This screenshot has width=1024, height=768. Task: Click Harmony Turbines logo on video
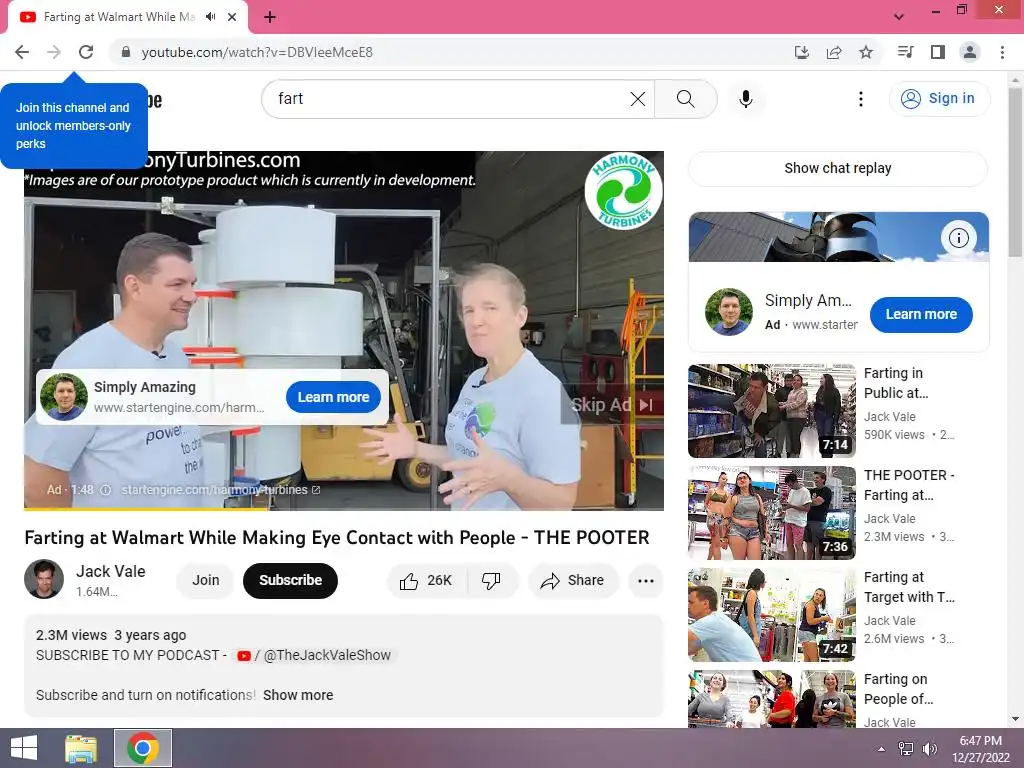[x=623, y=192]
